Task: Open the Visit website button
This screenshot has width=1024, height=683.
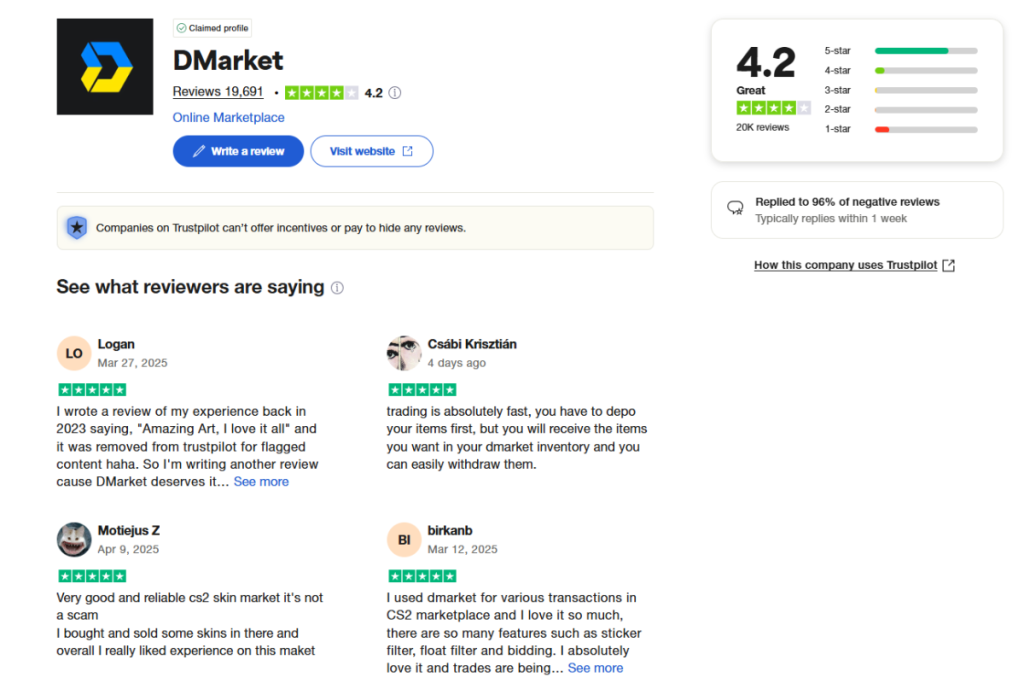Action: [x=371, y=151]
